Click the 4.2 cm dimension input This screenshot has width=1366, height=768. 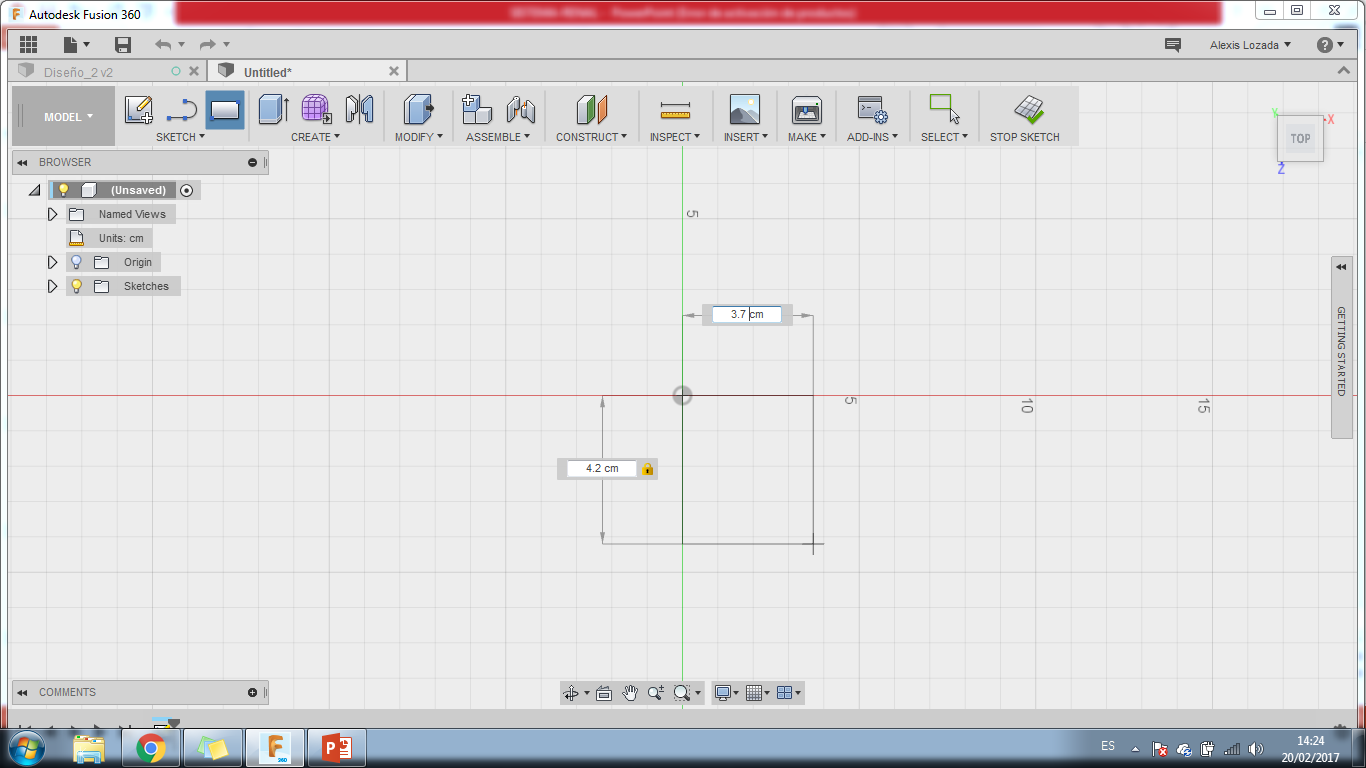(602, 468)
